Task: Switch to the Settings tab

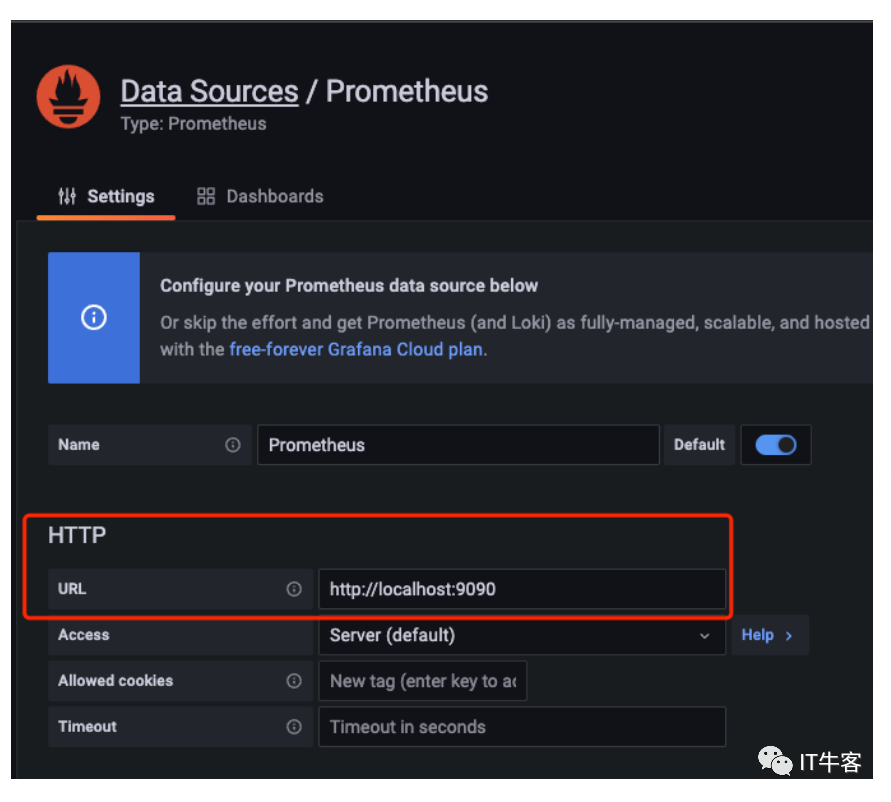Action: [x=106, y=197]
